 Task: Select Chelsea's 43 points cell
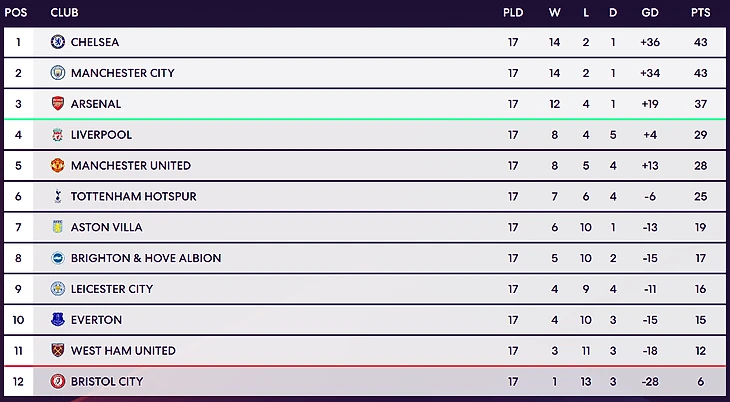[701, 42]
